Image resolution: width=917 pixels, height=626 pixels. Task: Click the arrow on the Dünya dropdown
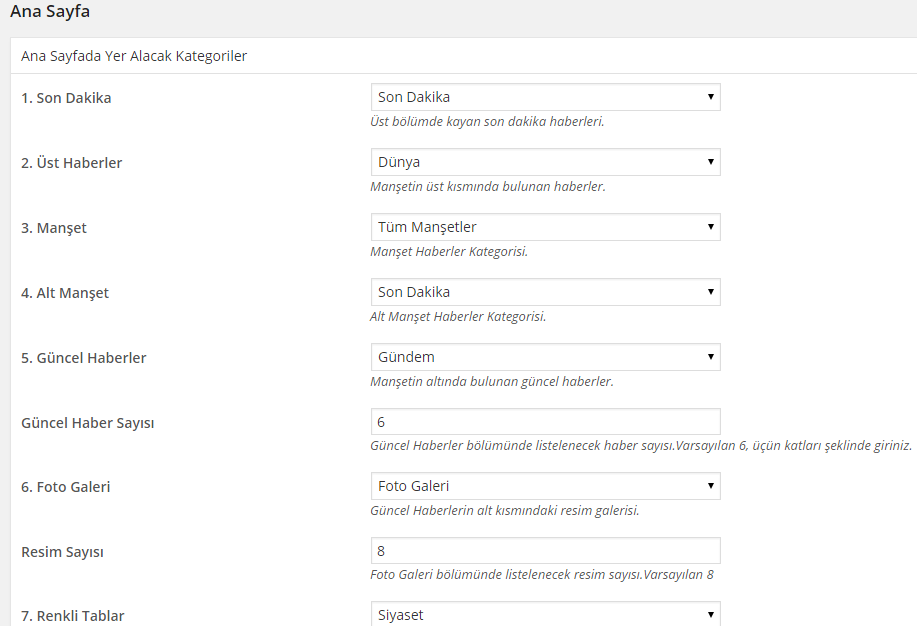711,162
